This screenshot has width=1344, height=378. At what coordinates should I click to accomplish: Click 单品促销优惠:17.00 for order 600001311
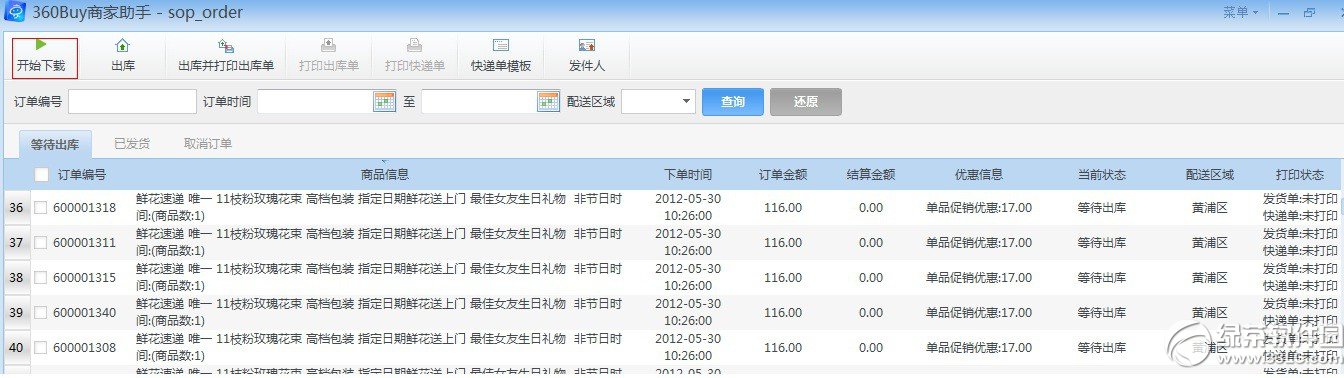[979, 243]
